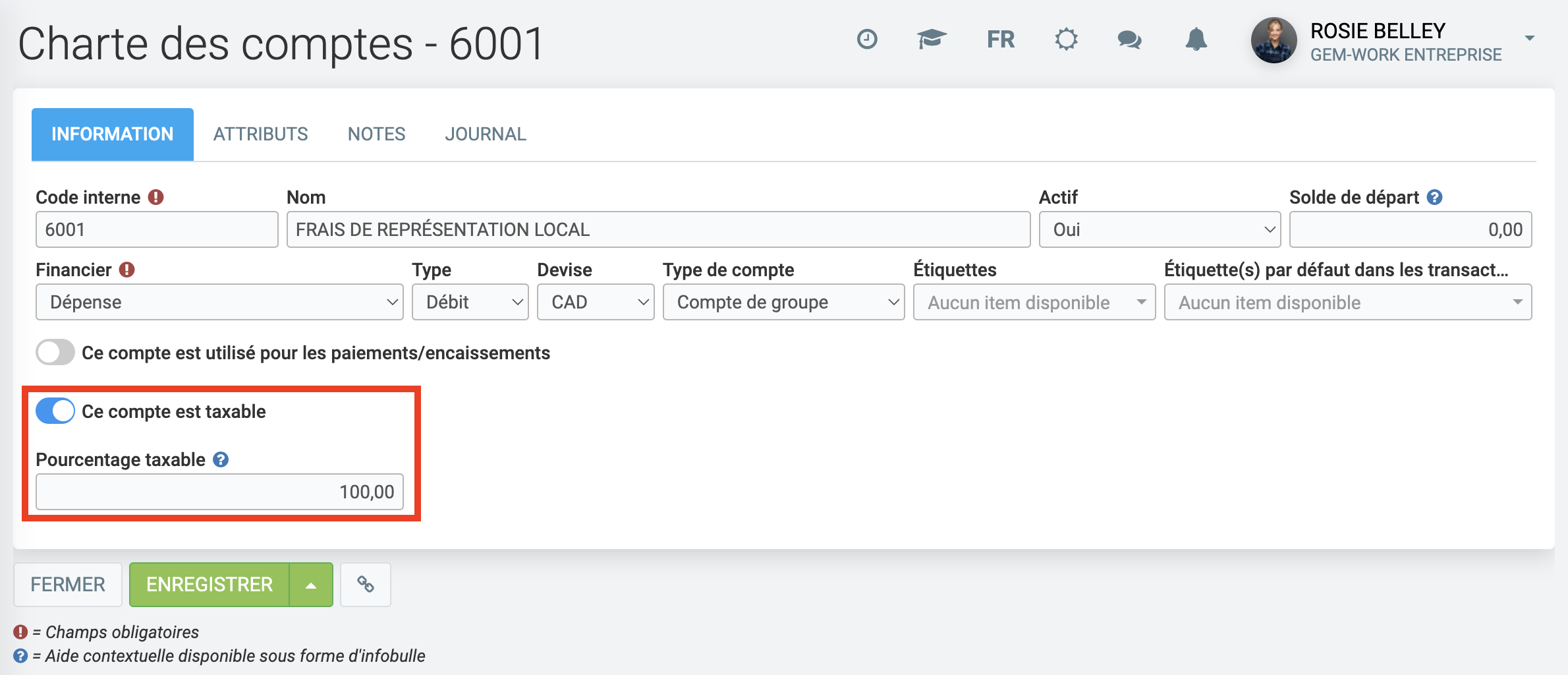Image resolution: width=1568 pixels, height=675 pixels.
Task: Toggle payments/encaissements account switch
Action: point(55,353)
